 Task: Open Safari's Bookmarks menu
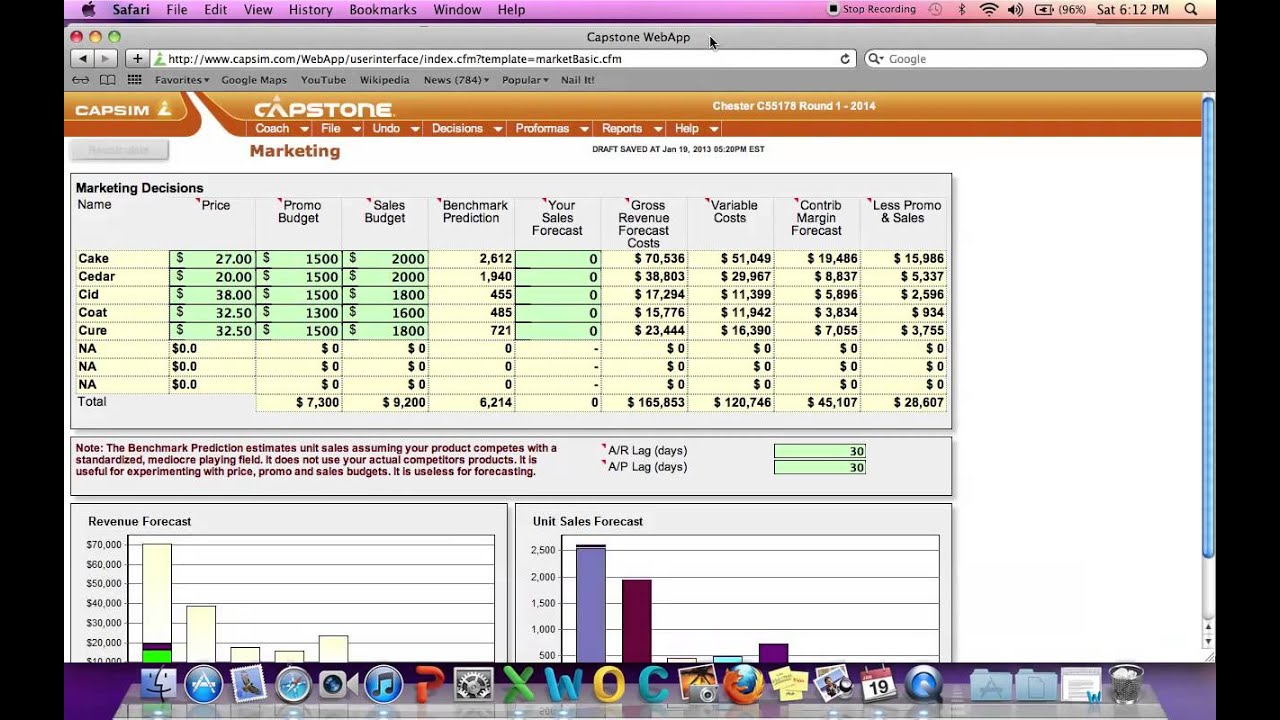(383, 9)
